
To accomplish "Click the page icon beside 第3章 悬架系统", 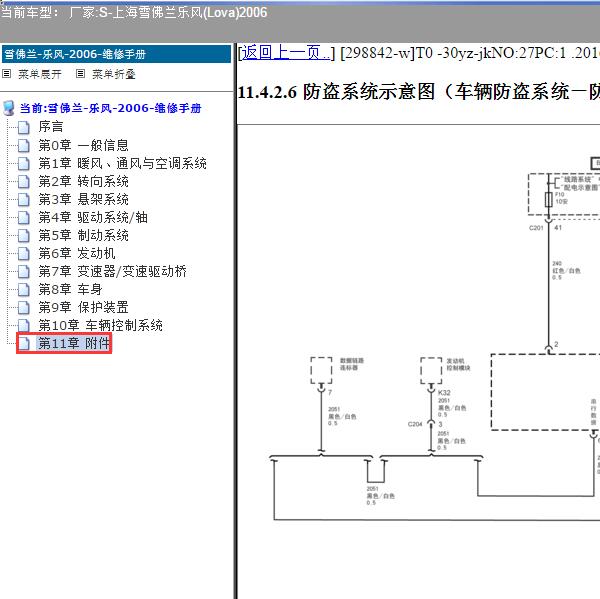I will [24, 199].
